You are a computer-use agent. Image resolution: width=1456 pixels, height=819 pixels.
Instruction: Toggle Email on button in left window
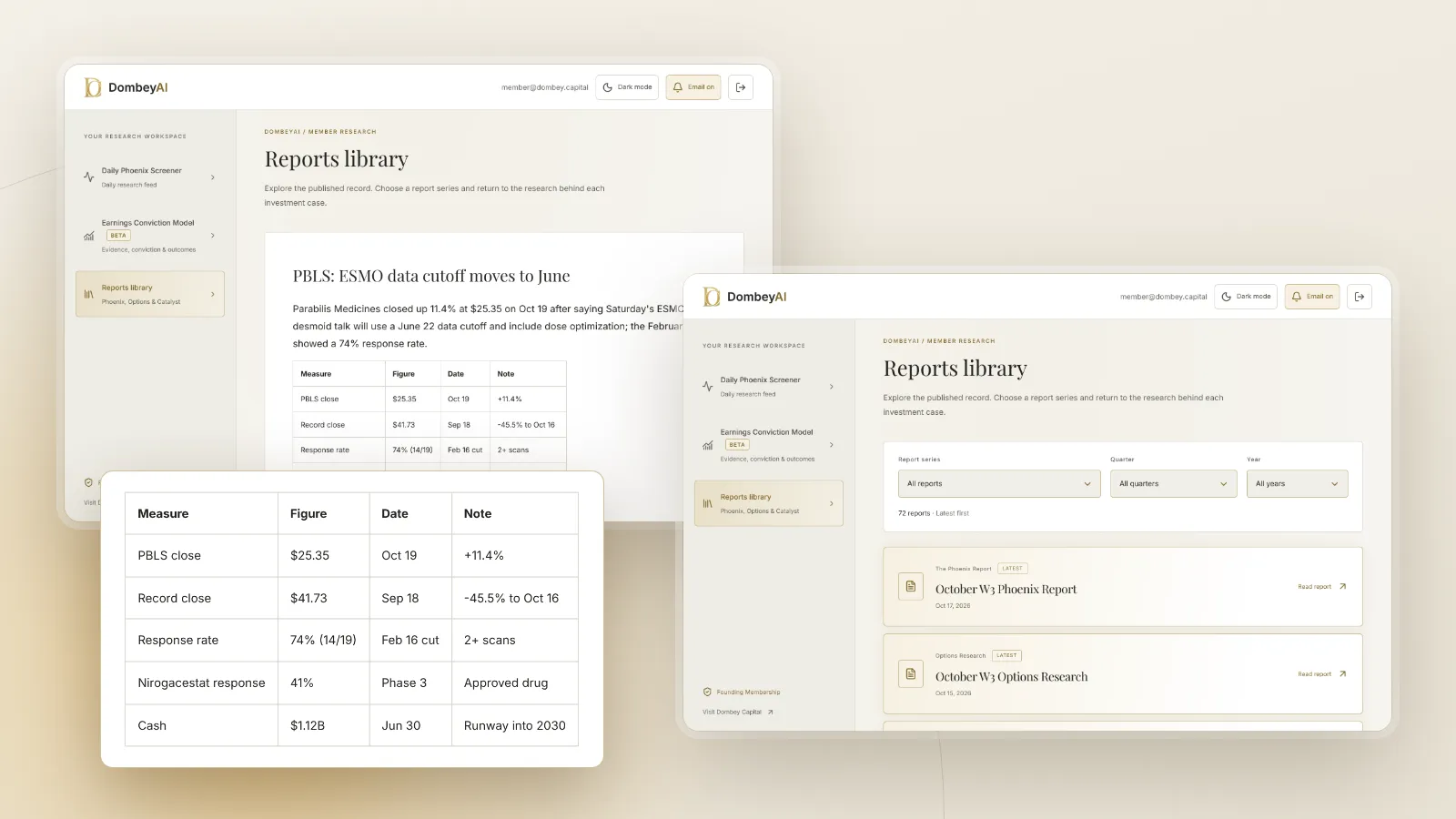(x=693, y=87)
